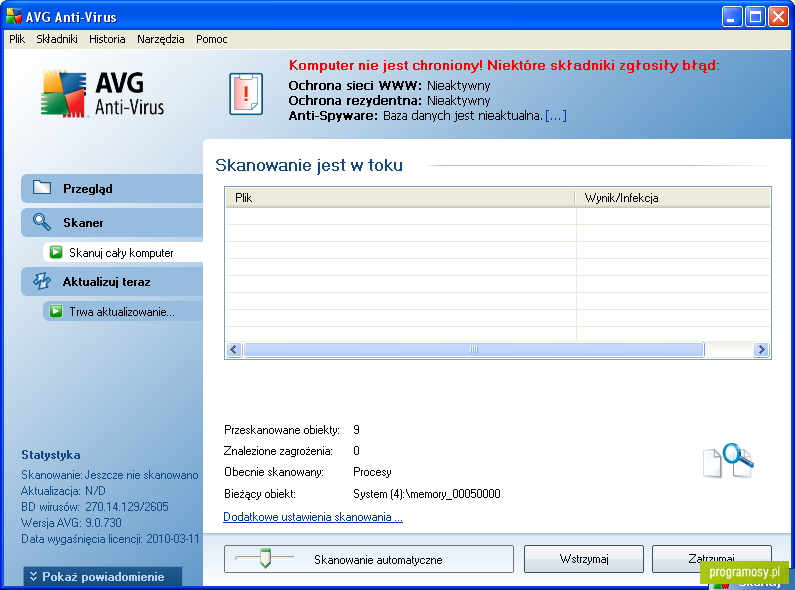Viewport: 795px width, 590px height.
Task: Open the Plik menu
Action: pos(17,39)
